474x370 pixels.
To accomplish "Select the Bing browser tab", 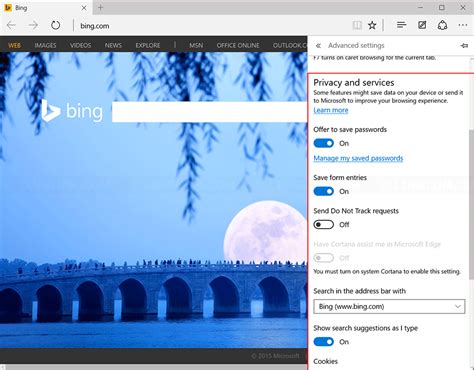I will 46,7.
